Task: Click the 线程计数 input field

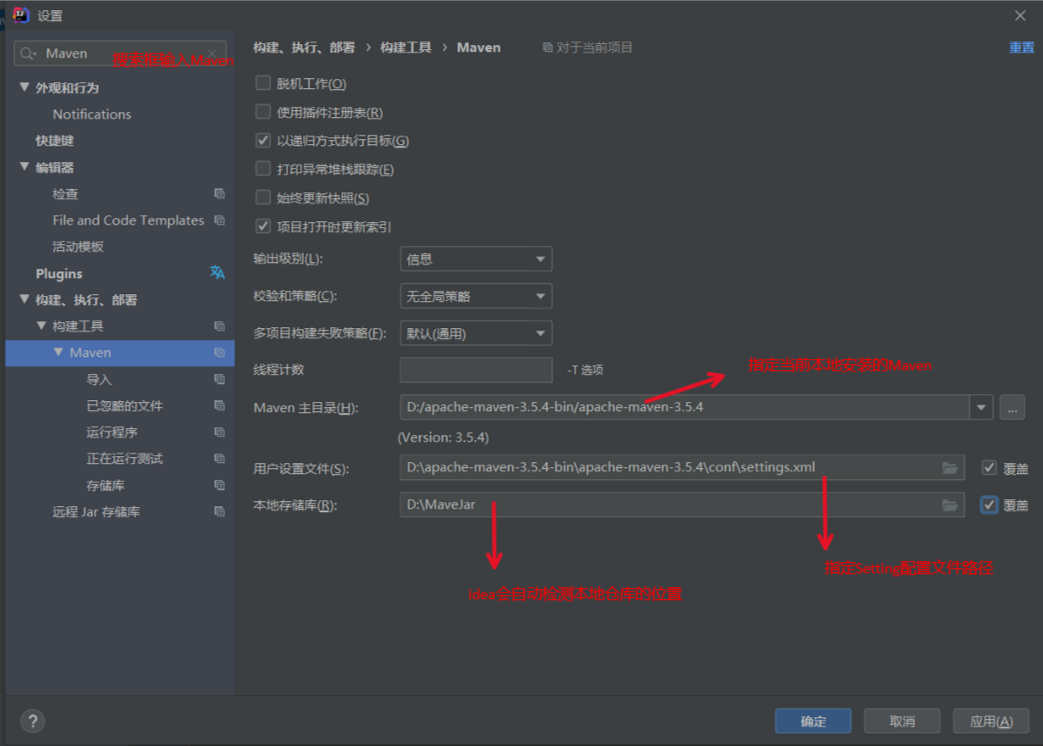Action: [476, 370]
